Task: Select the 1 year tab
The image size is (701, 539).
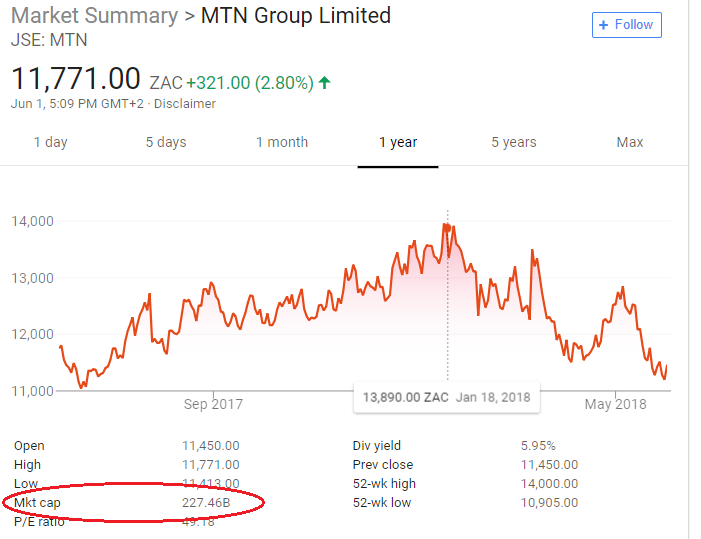Action: [398, 142]
